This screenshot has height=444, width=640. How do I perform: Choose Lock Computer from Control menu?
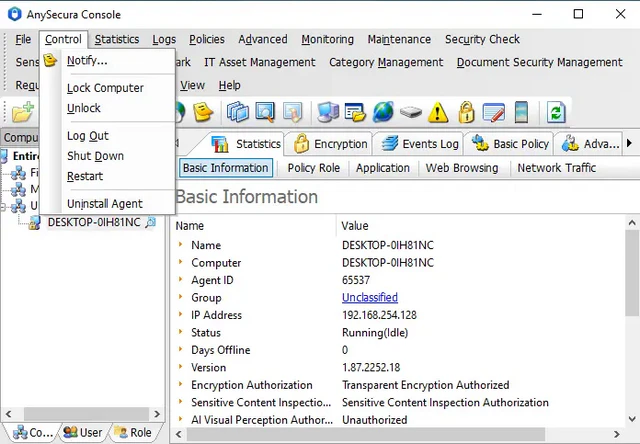pyautogui.click(x=108, y=88)
